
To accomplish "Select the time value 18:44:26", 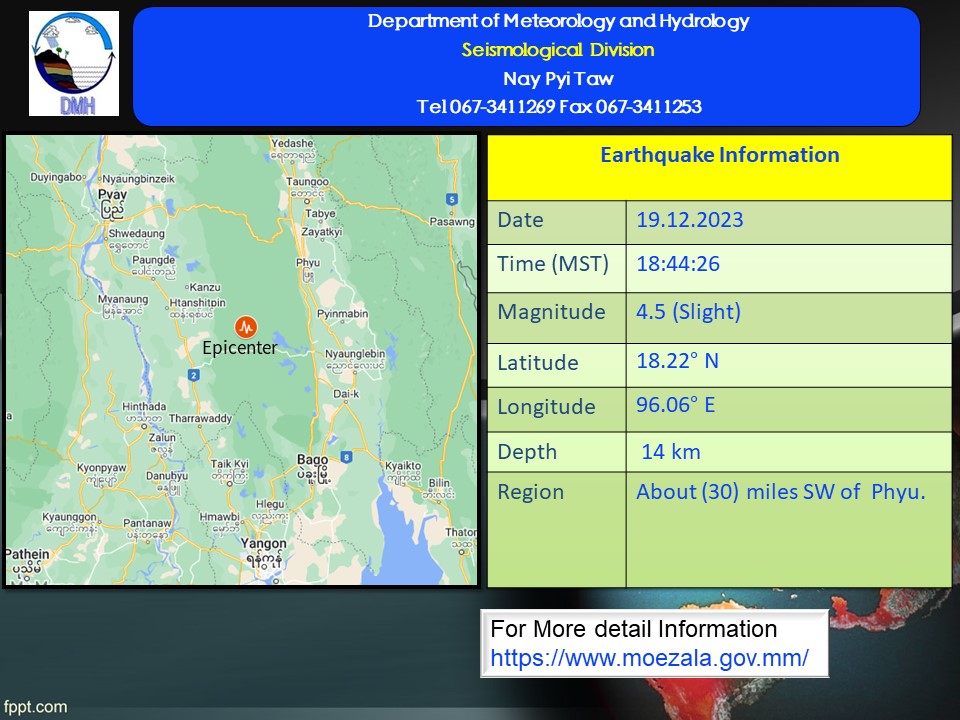I will point(678,264).
